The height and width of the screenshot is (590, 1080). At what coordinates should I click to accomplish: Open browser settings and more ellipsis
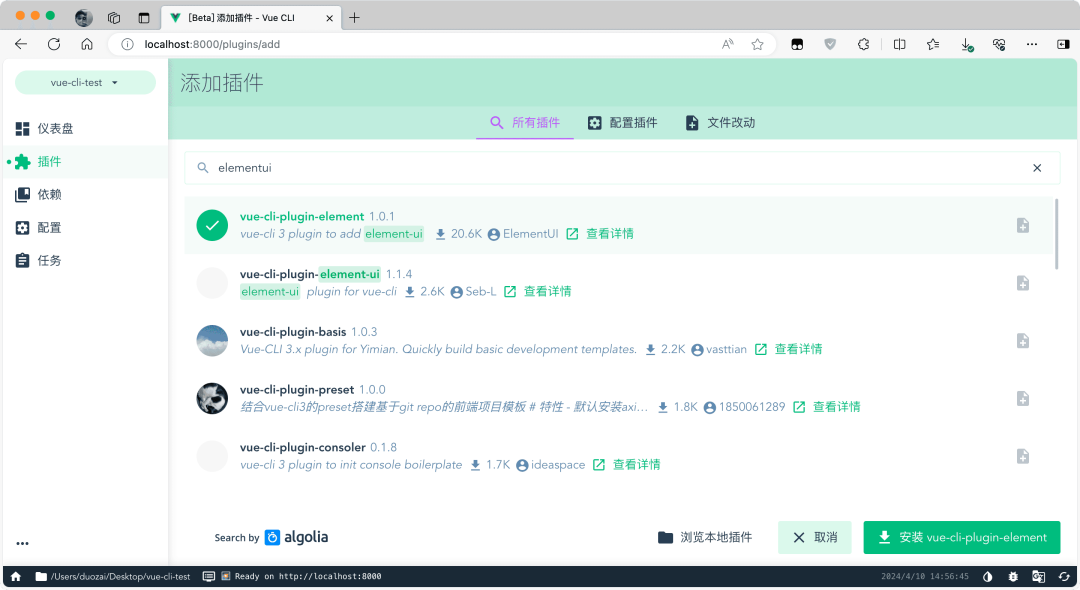tap(1032, 44)
